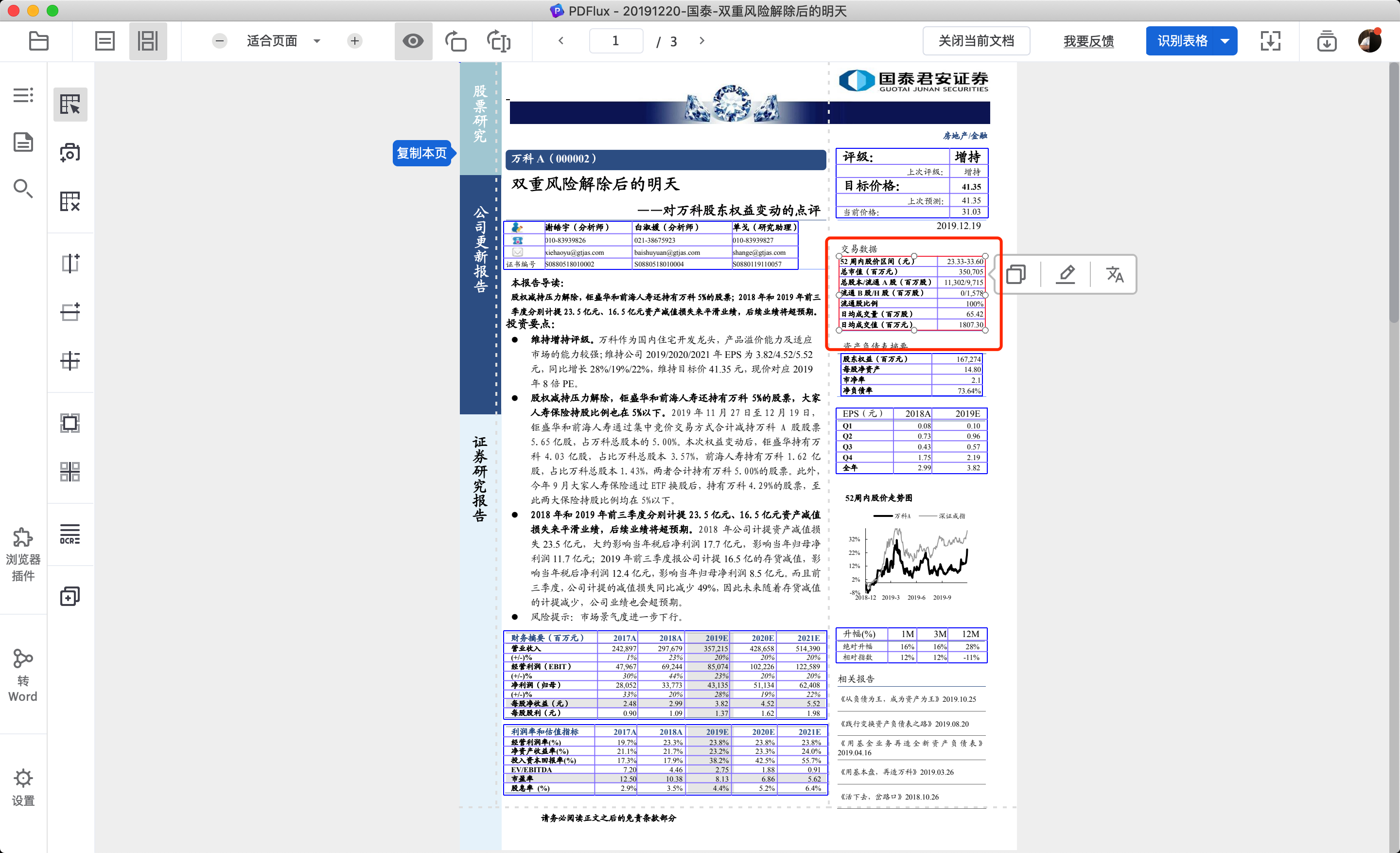1400x853 pixels.
Task: Click 股东权益（百万元）table row
Action: [911, 359]
